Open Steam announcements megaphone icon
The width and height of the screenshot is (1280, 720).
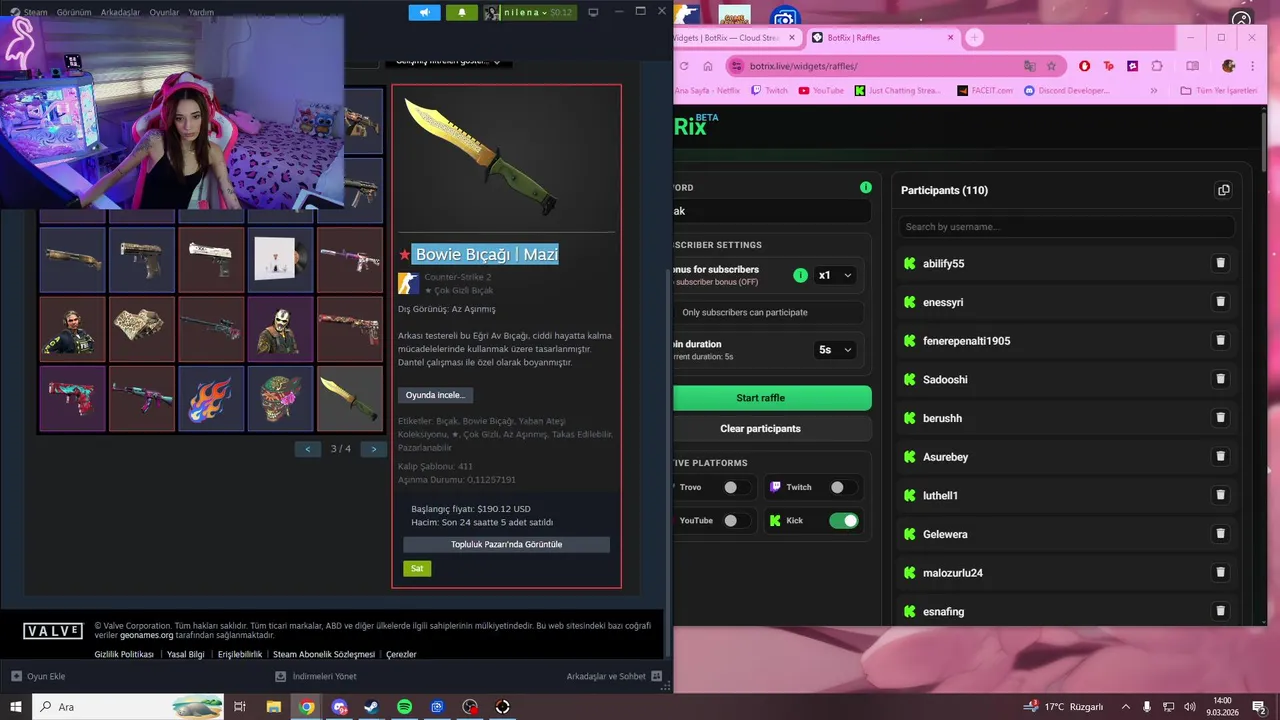click(x=425, y=12)
